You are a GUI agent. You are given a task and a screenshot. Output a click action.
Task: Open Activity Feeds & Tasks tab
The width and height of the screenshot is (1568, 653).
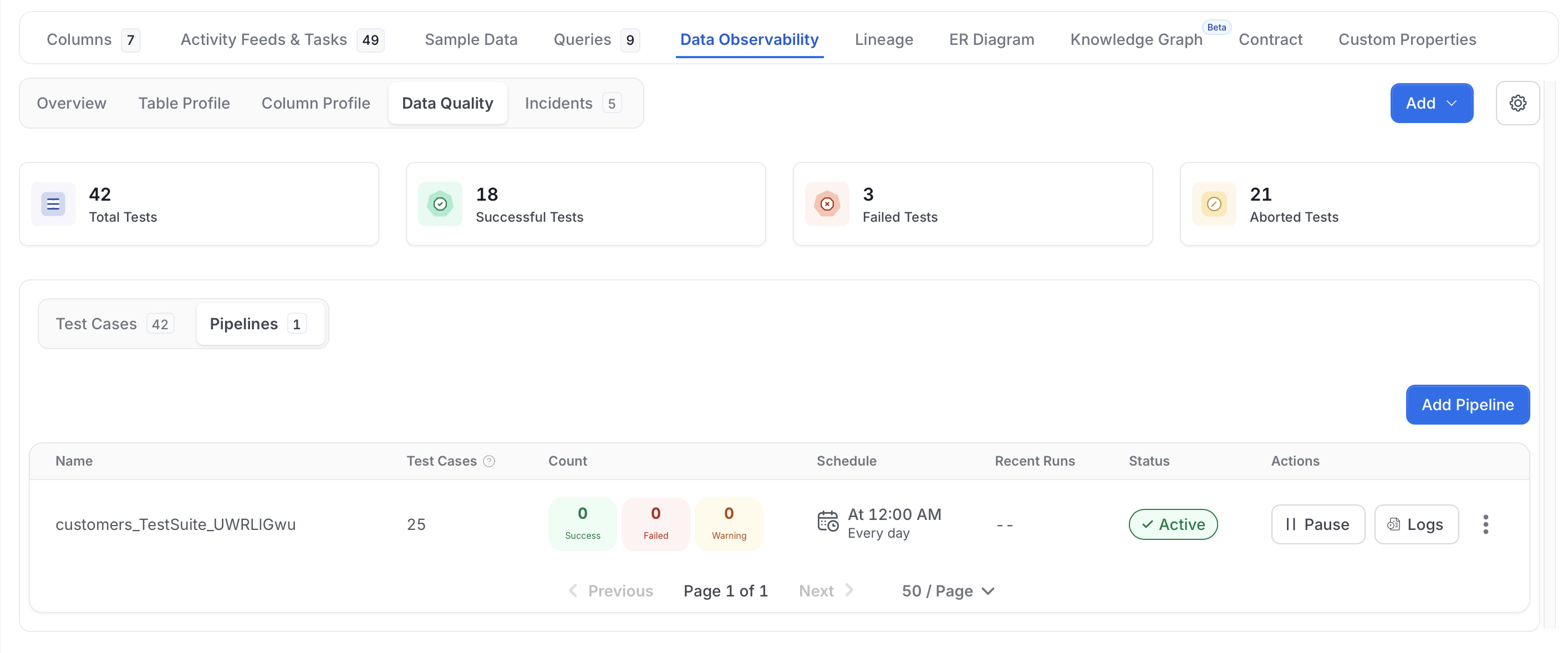pyautogui.click(x=282, y=39)
